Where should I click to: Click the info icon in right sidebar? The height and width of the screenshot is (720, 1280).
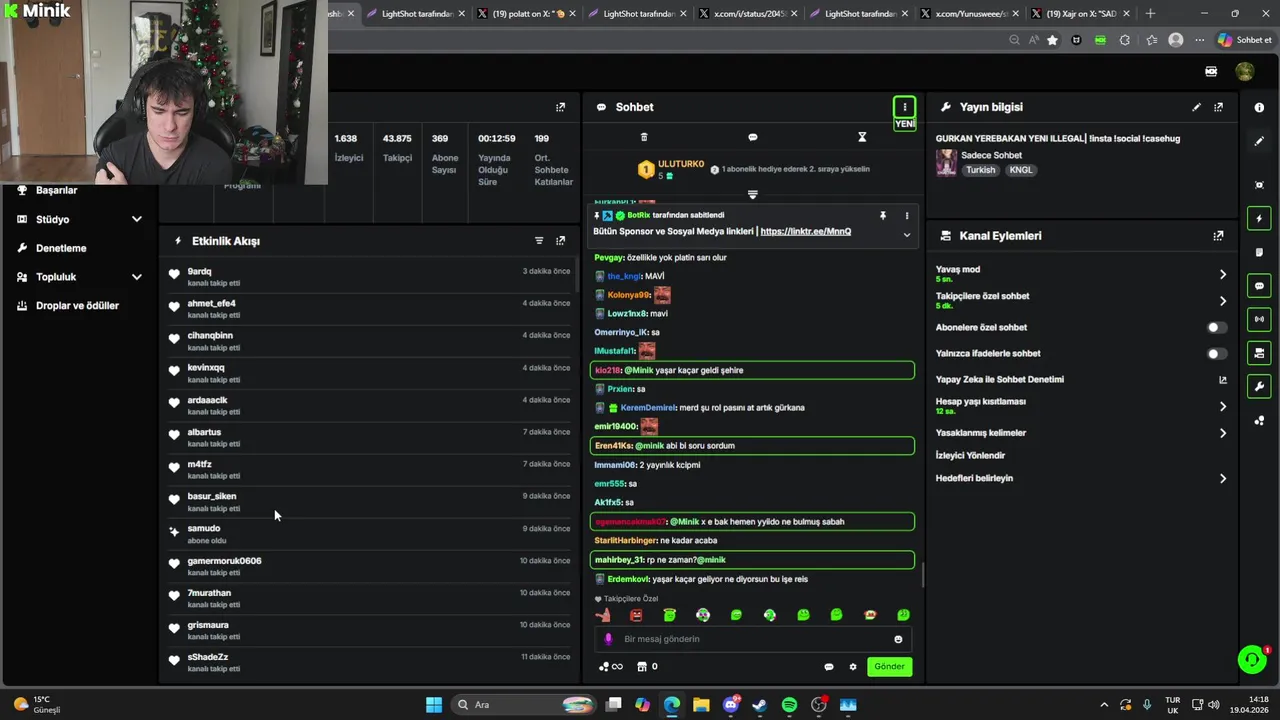[x=1259, y=107]
